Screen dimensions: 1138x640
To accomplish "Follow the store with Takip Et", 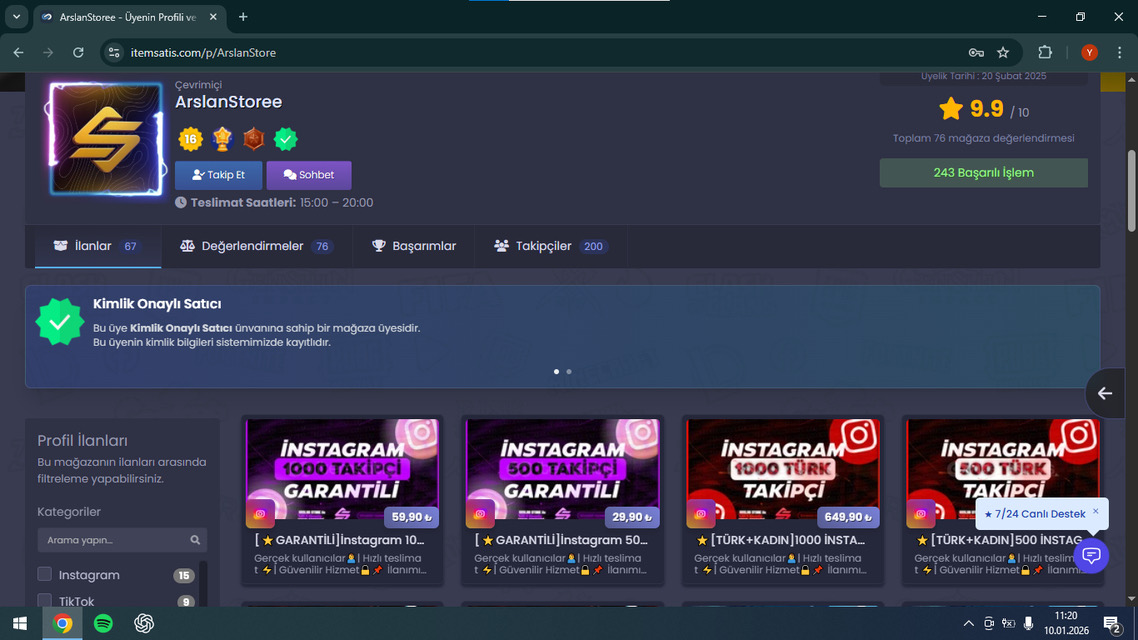I will click(218, 175).
